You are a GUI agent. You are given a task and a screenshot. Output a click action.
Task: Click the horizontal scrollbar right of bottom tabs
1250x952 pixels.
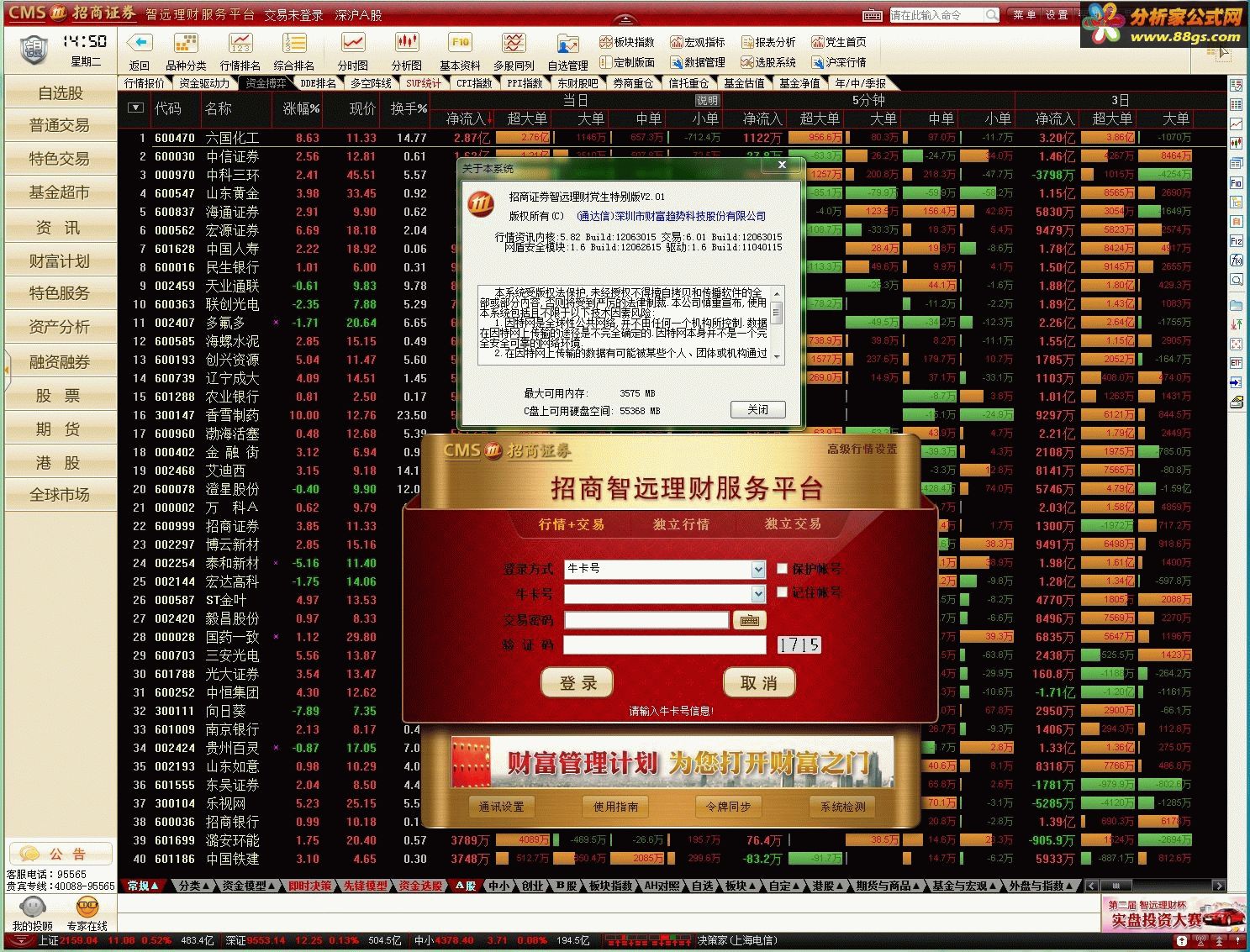pyautogui.click(x=1155, y=886)
